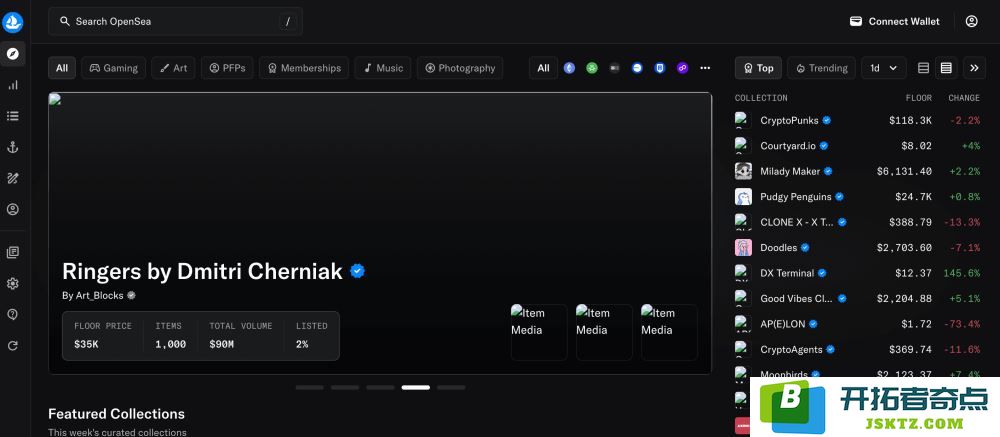
Task: Click the Doodles avatar thumbnail
Action: coord(743,248)
